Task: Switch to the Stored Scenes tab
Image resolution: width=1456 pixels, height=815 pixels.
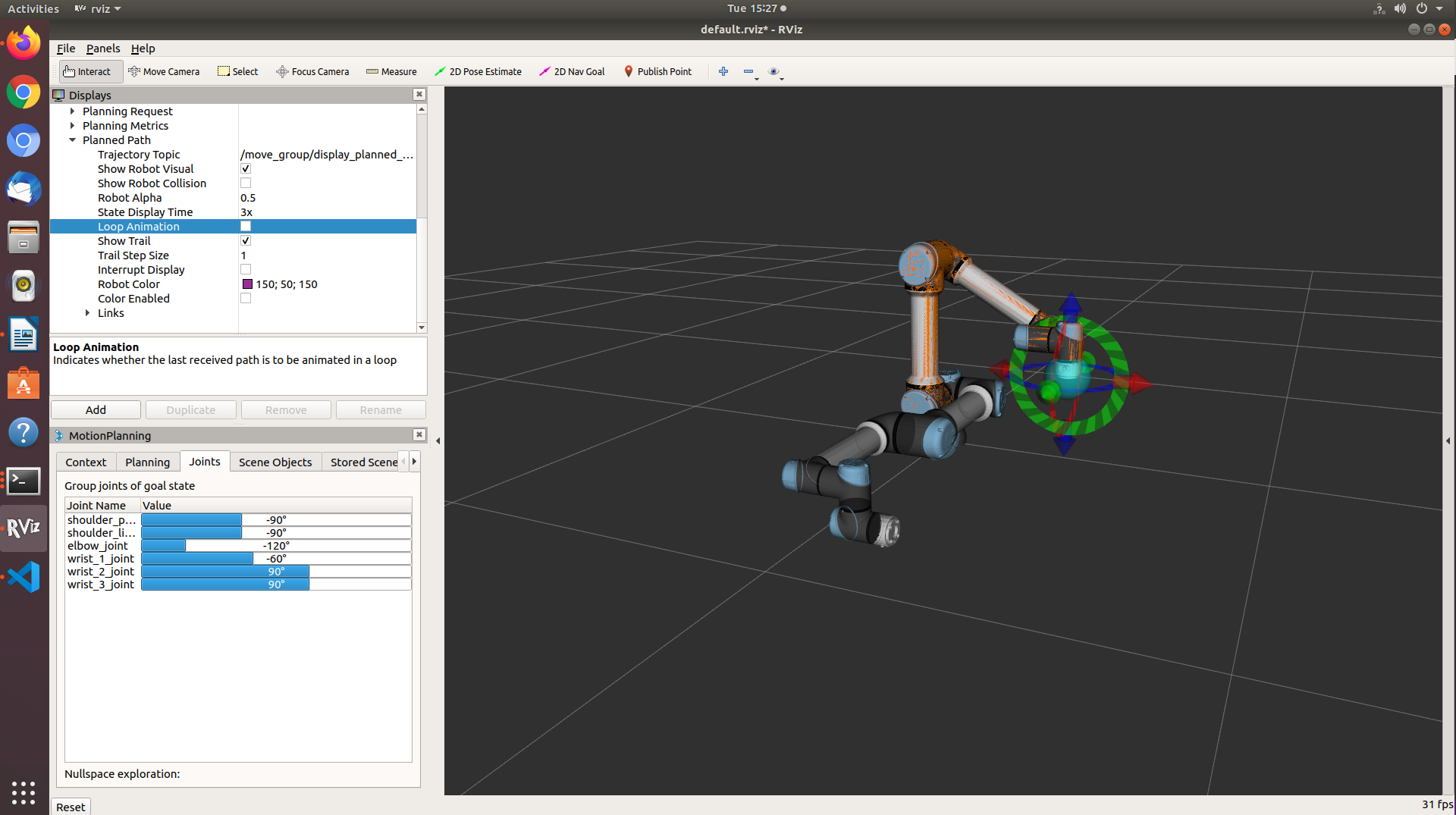Action: click(x=363, y=462)
